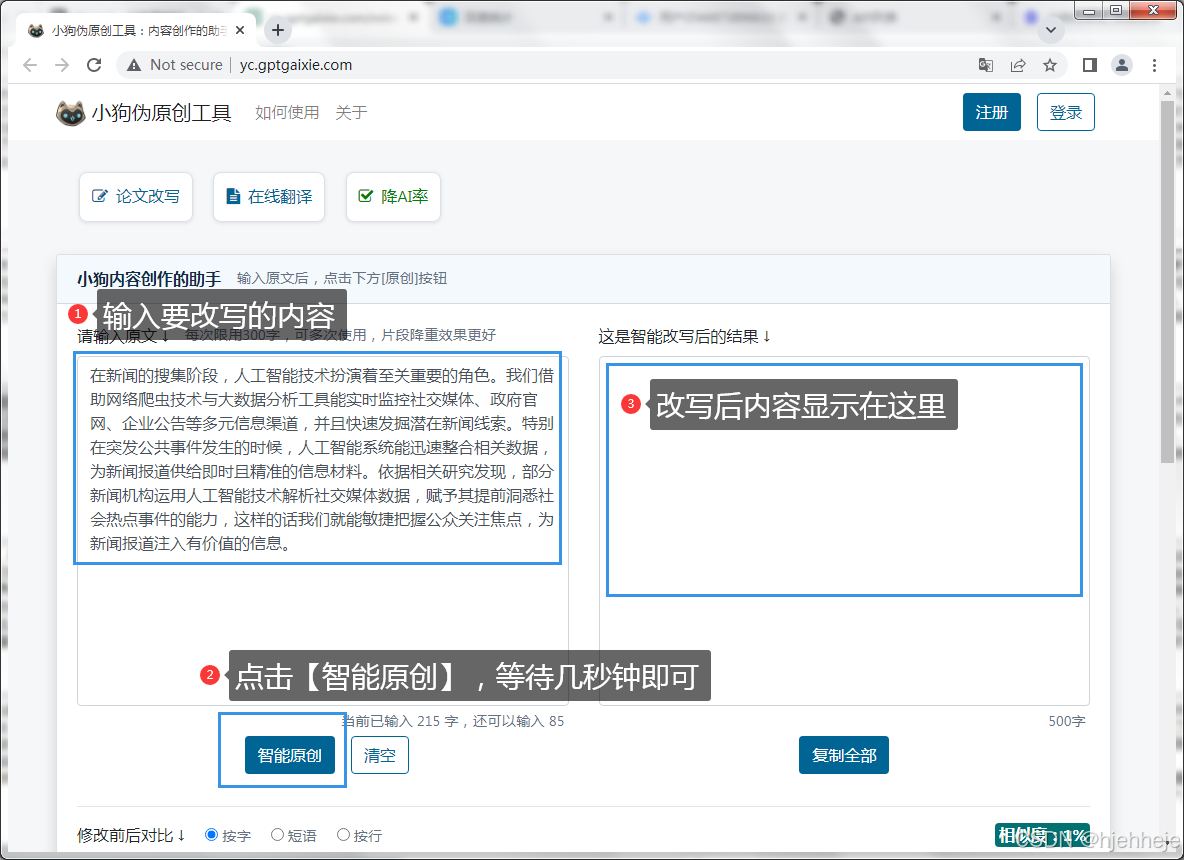Select the 按行 comparison radio
The width and height of the screenshot is (1184, 860).
tap(343, 834)
